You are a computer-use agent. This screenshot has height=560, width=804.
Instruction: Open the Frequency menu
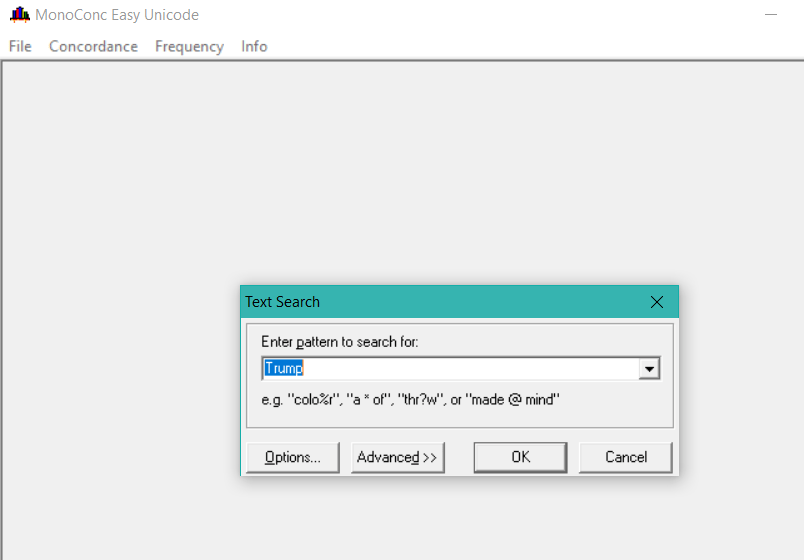(189, 46)
